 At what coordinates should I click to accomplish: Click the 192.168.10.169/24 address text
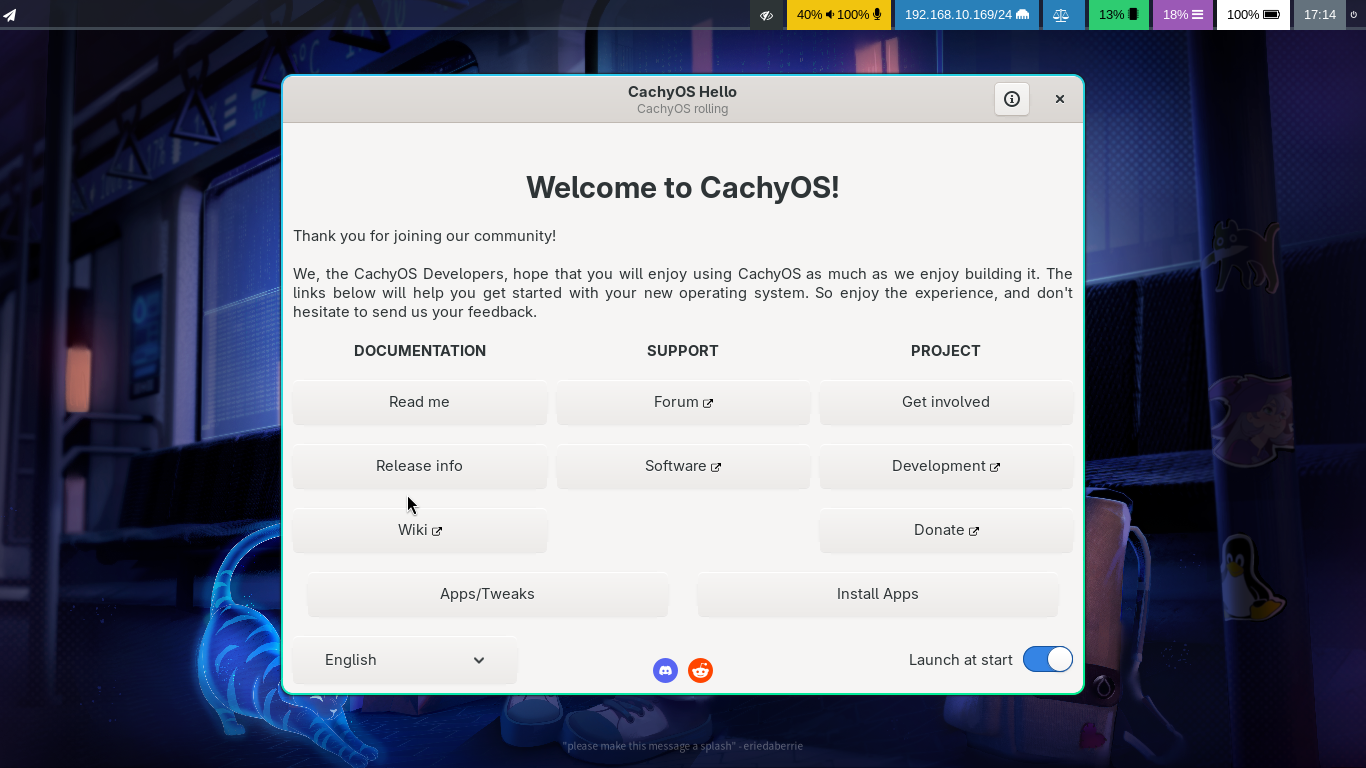click(x=958, y=15)
